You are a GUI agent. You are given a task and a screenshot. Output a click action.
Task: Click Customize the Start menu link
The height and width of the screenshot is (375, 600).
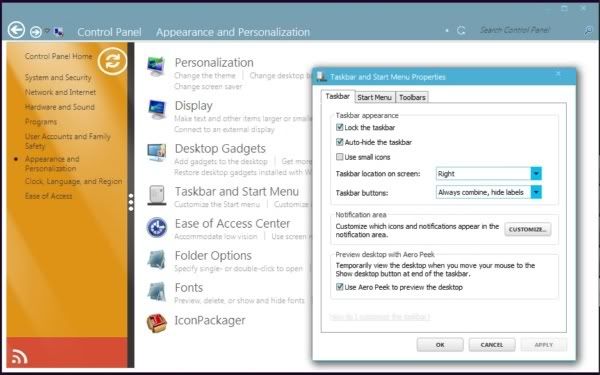pyautogui.click(x=217, y=204)
